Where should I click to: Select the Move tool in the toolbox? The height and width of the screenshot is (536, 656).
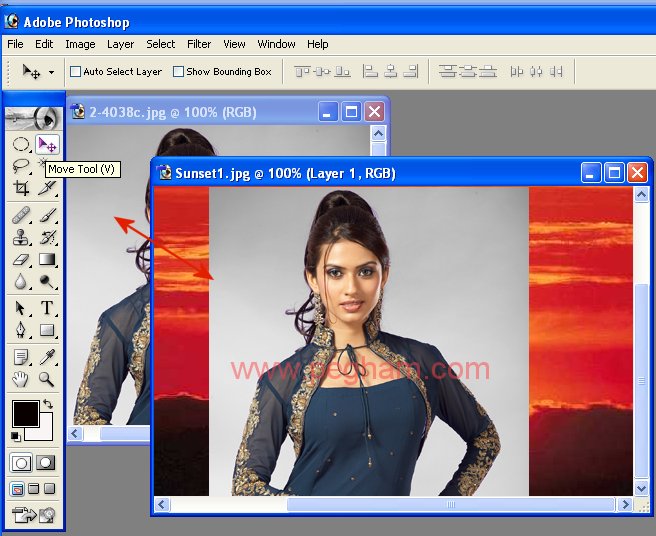point(47,144)
